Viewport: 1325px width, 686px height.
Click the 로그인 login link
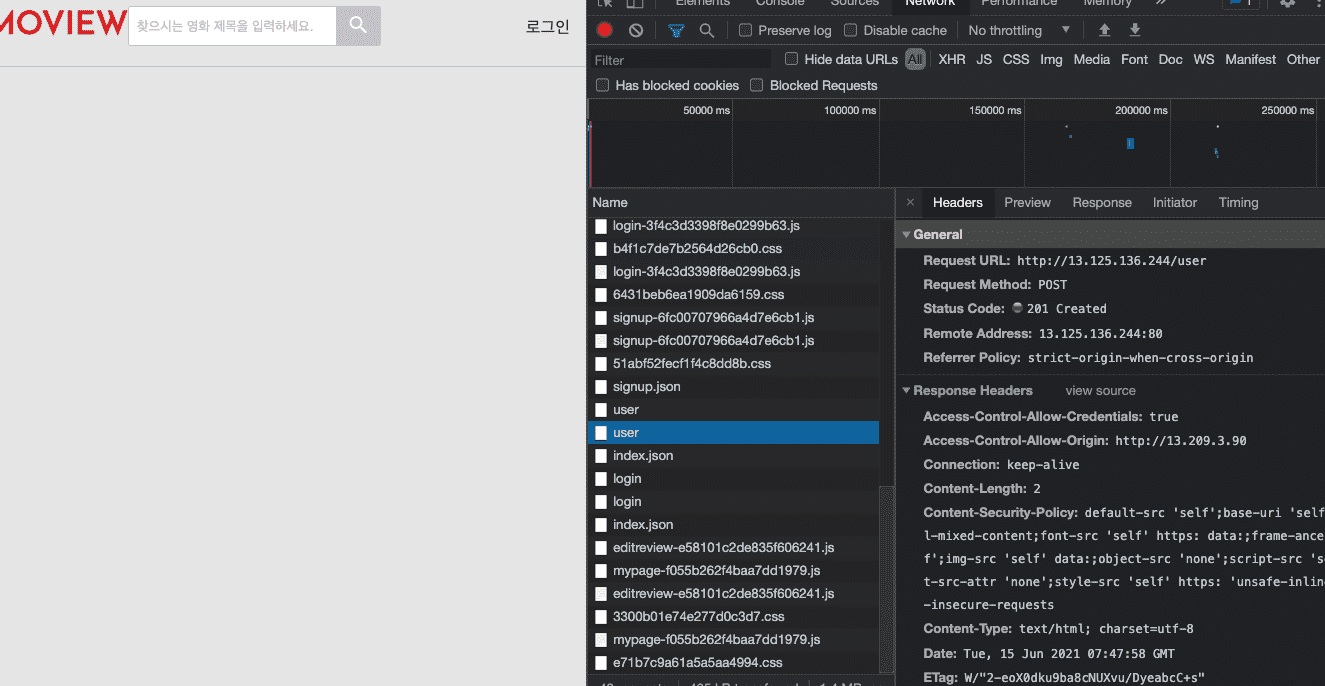pos(547,27)
